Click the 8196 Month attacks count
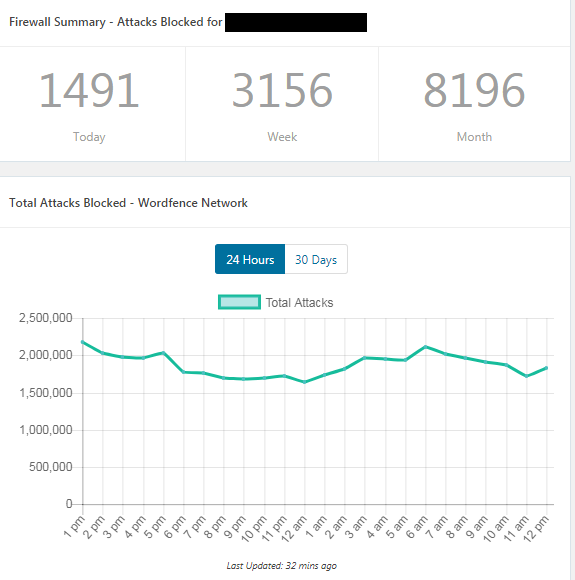The image size is (575, 580). coord(474,90)
